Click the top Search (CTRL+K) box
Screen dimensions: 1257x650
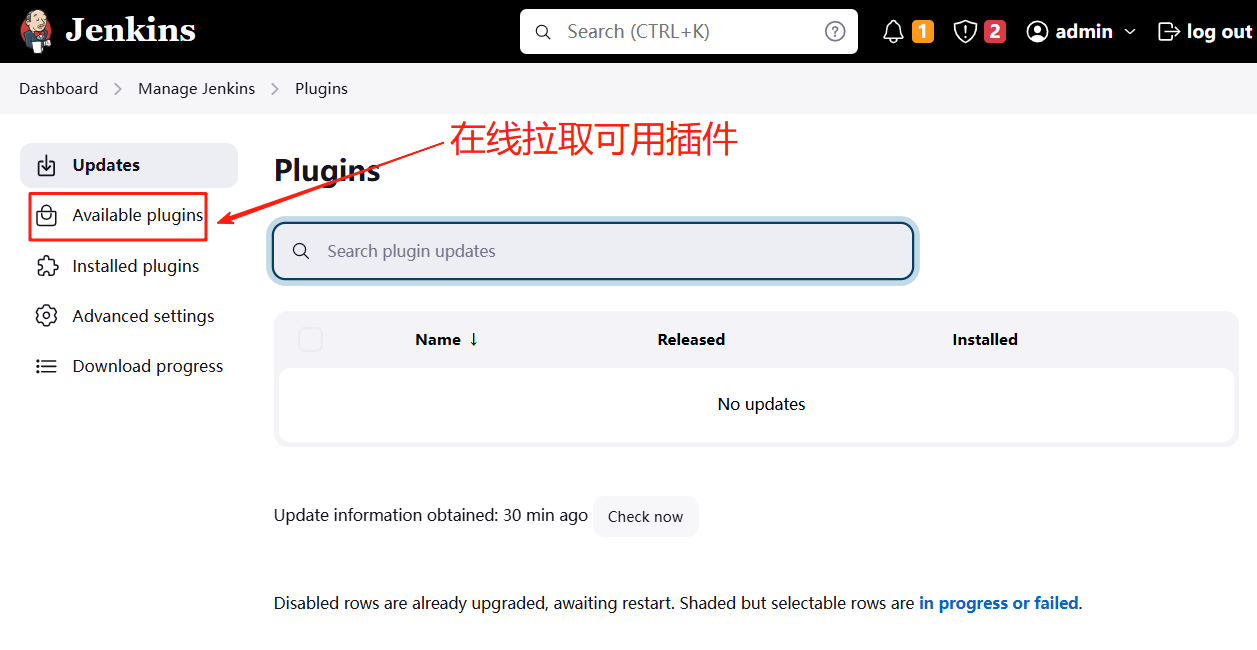(689, 31)
